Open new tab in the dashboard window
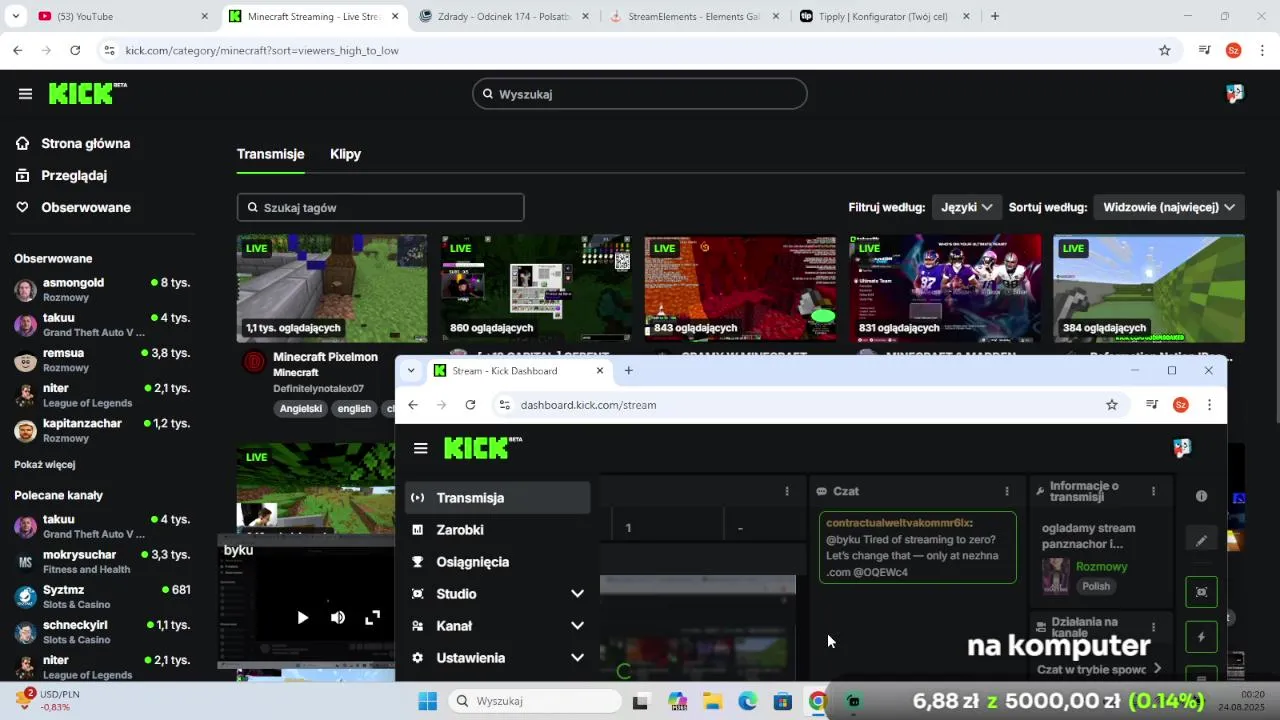Viewport: 1280px width, 720px height. click(x=628, y=370)
